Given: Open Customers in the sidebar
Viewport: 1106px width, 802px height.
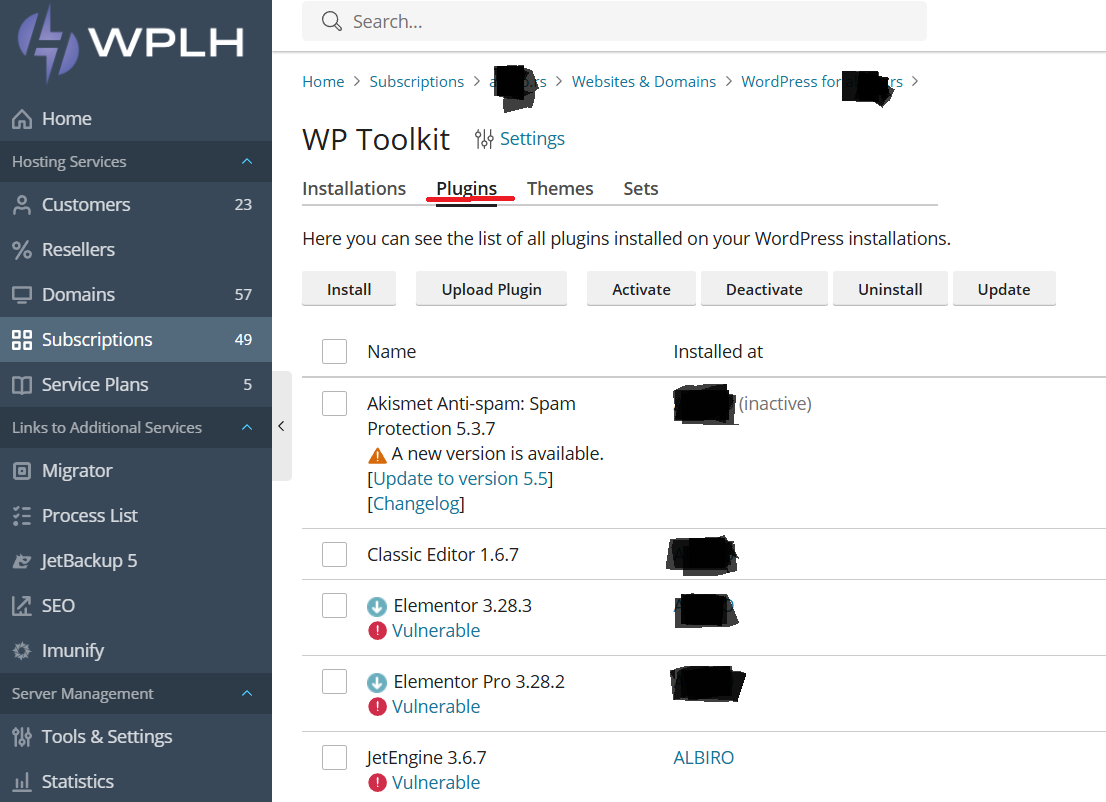Looking at the screenshot, I should click(x=136, y=205).
